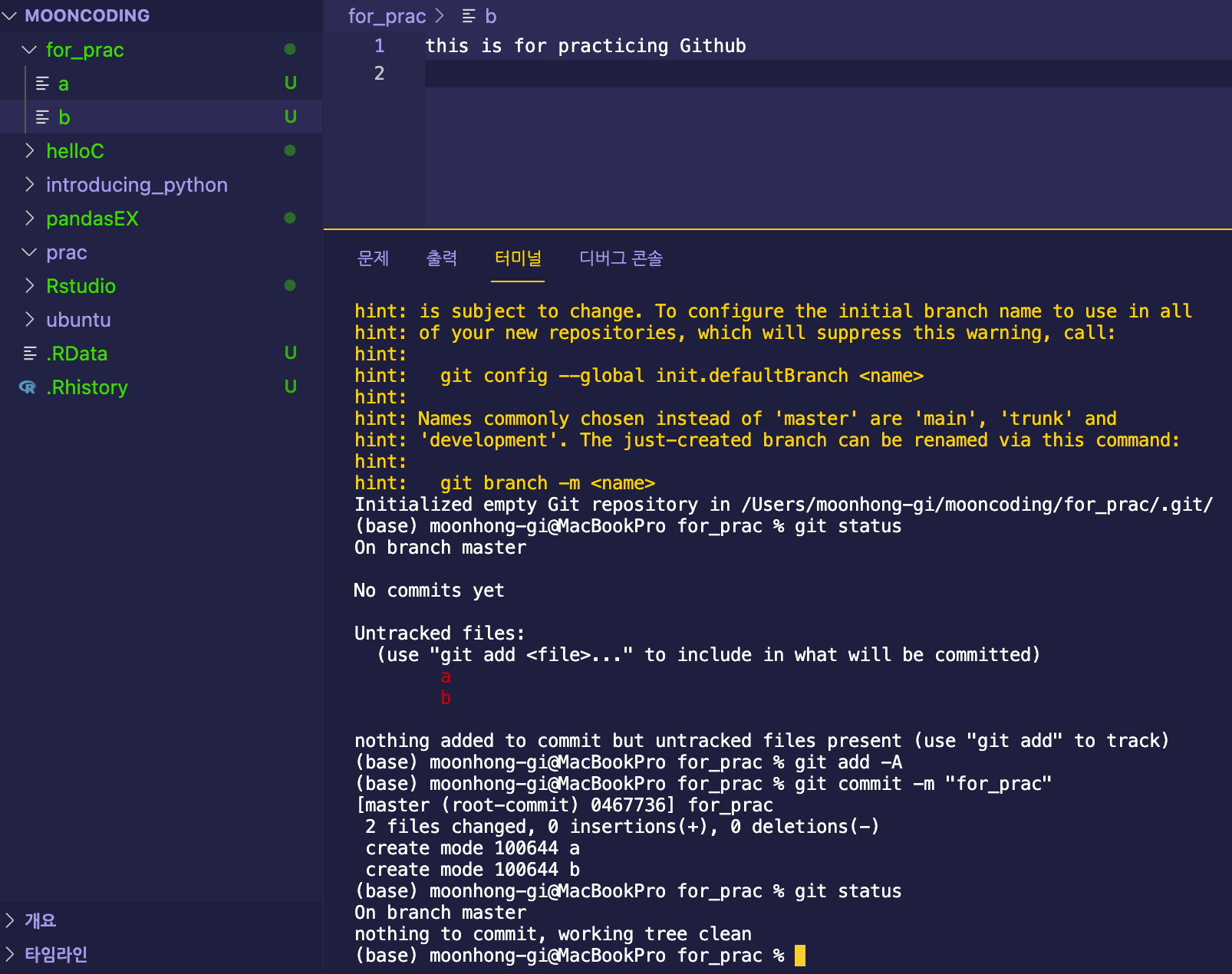Click the terminal prompt cursor
The height and width of the screenshot is (974, 1232).
coord(800,956)
